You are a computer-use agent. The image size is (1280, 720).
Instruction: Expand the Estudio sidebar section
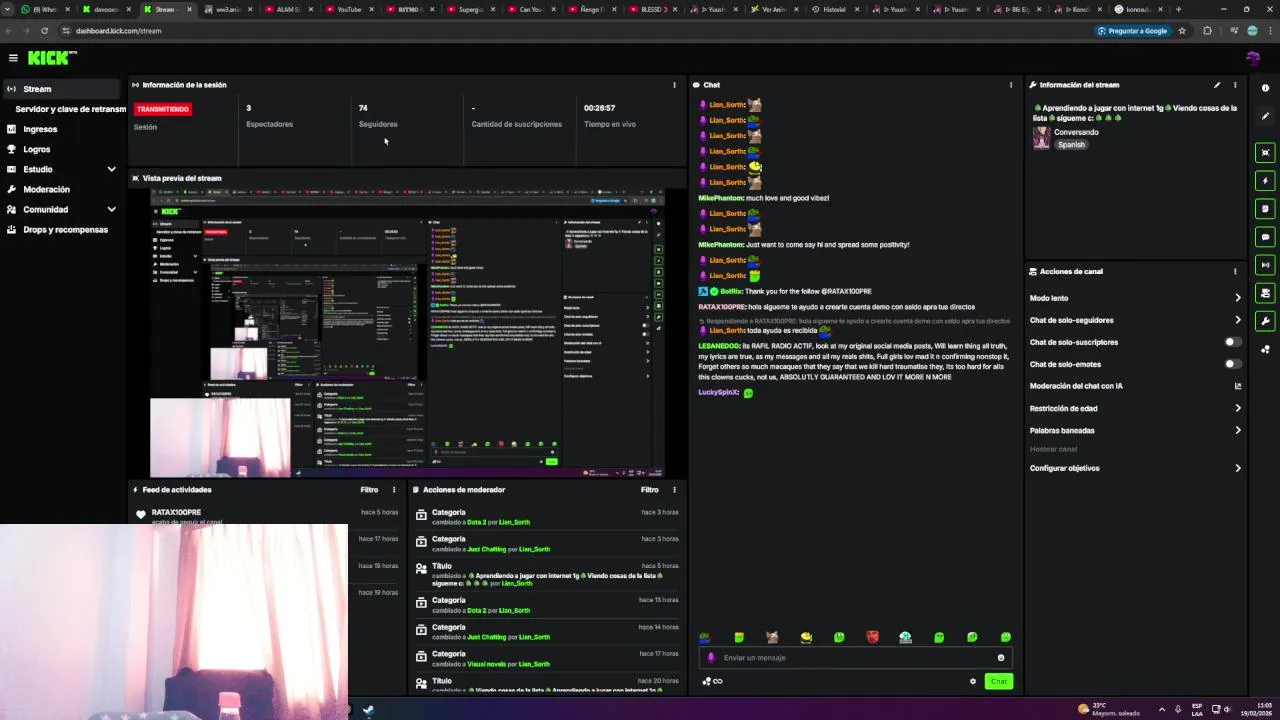[60, 169]
